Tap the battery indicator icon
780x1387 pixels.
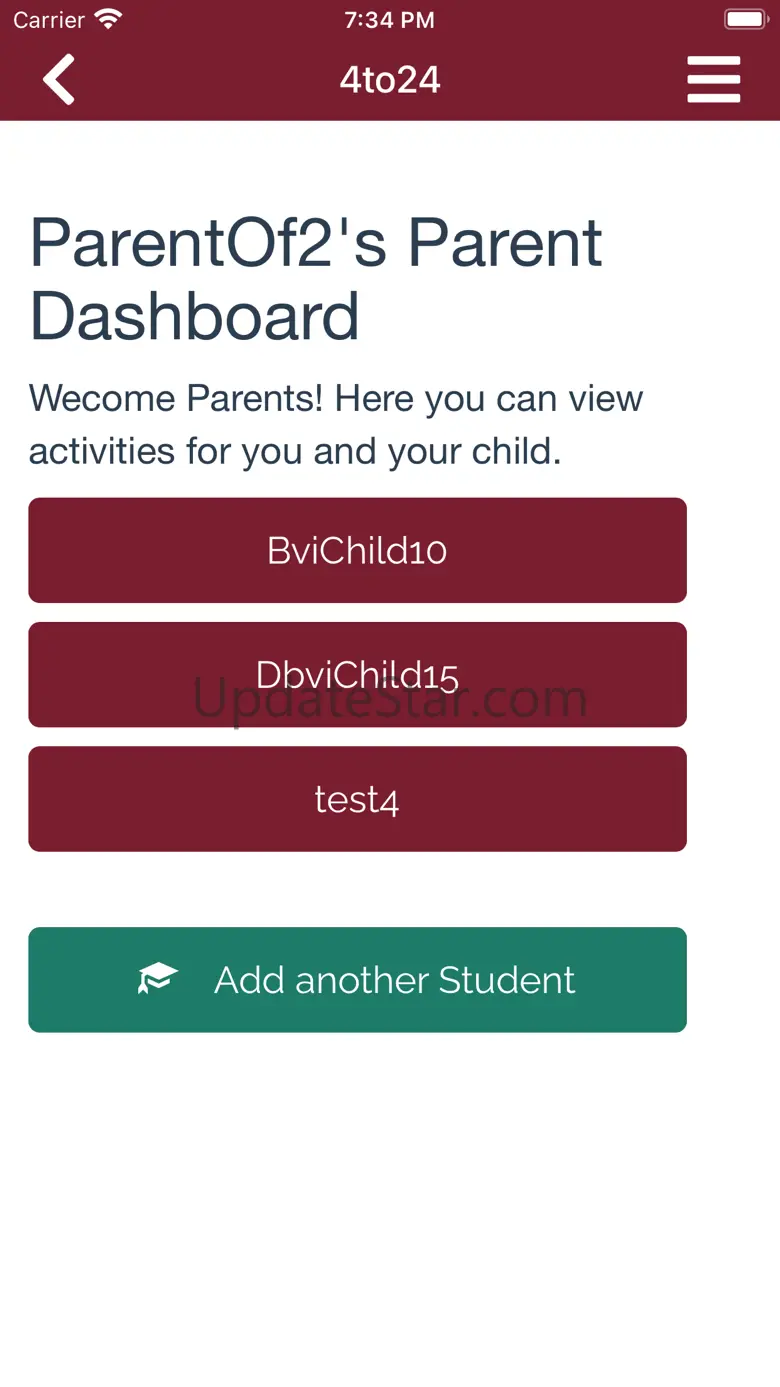click(x=744, y=19)
